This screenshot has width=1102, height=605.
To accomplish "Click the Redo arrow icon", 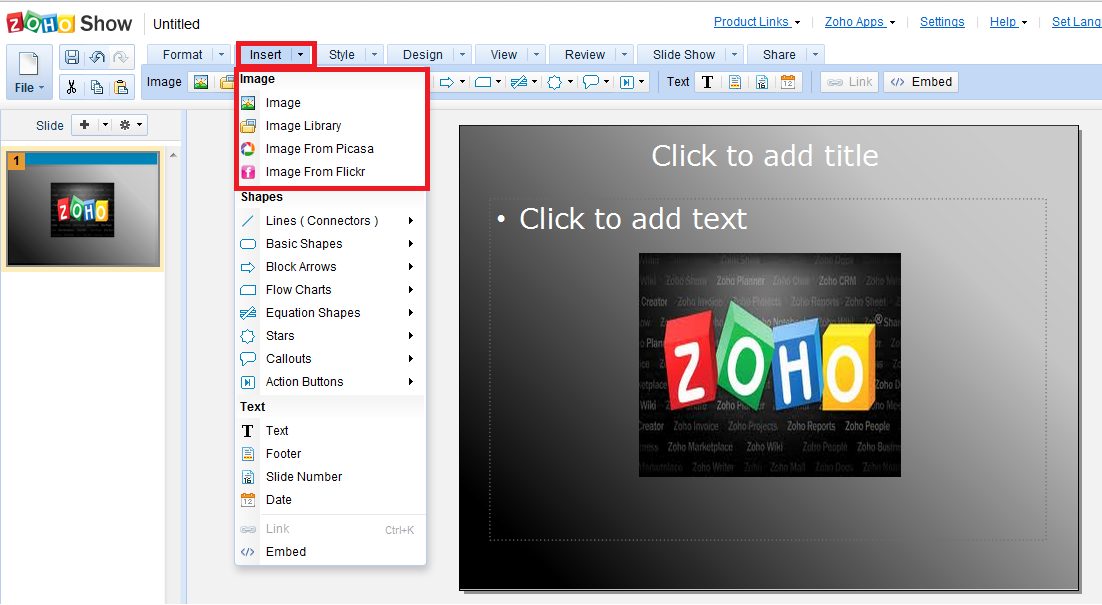I will pos(120,57).
